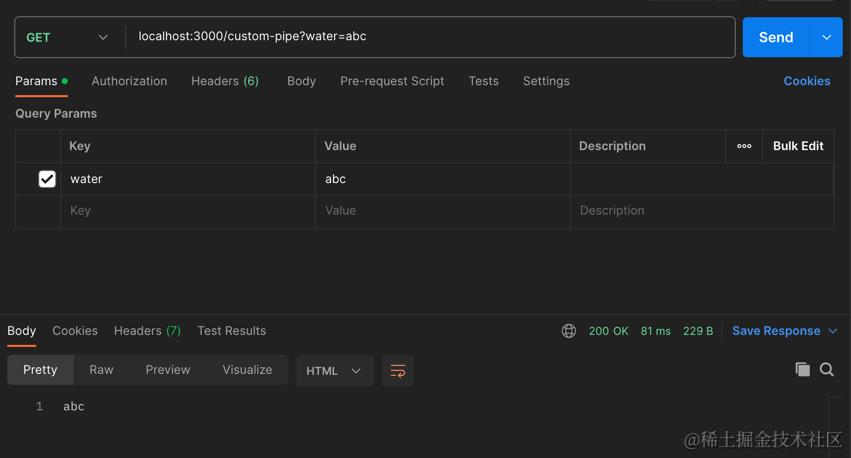This screenshot has width=851, height=458.
Task: Open the column options ellipsis menu
Action: coord(744,146)
